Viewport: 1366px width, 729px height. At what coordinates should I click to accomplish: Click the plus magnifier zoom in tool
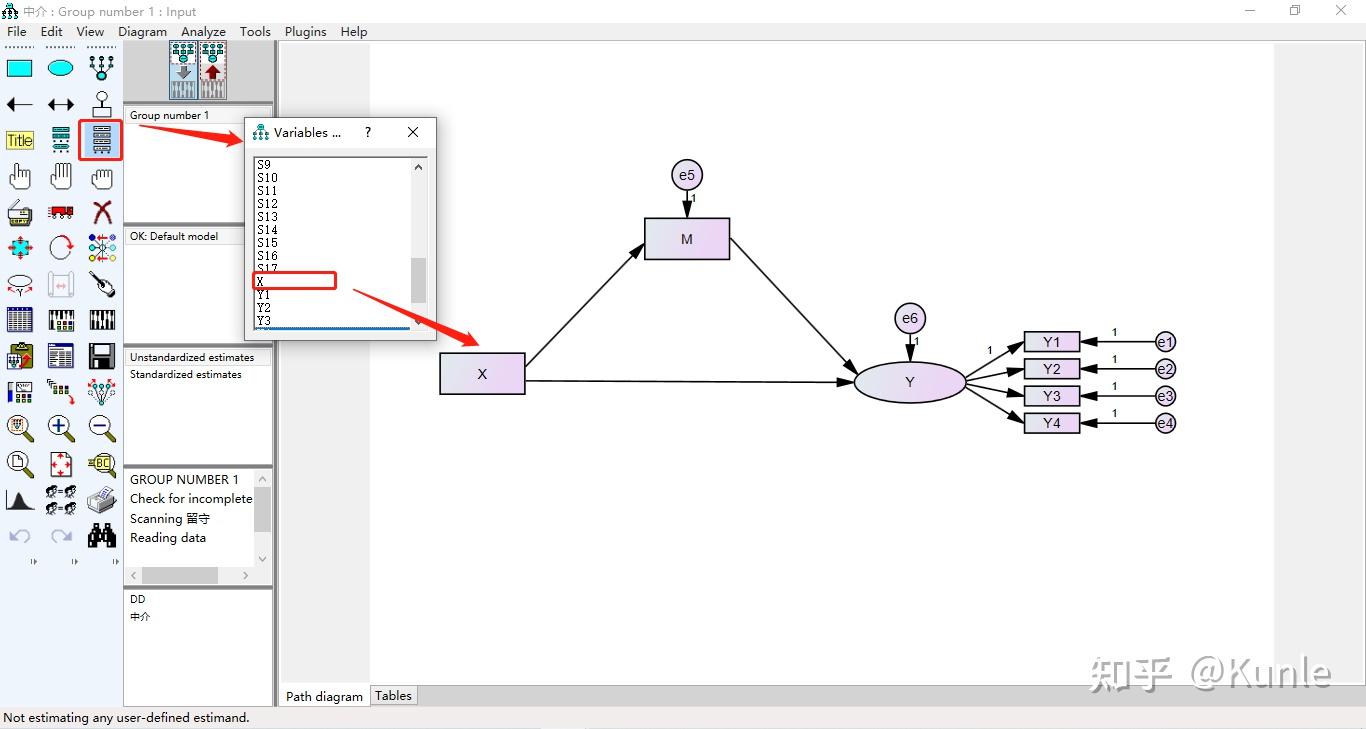61,428
